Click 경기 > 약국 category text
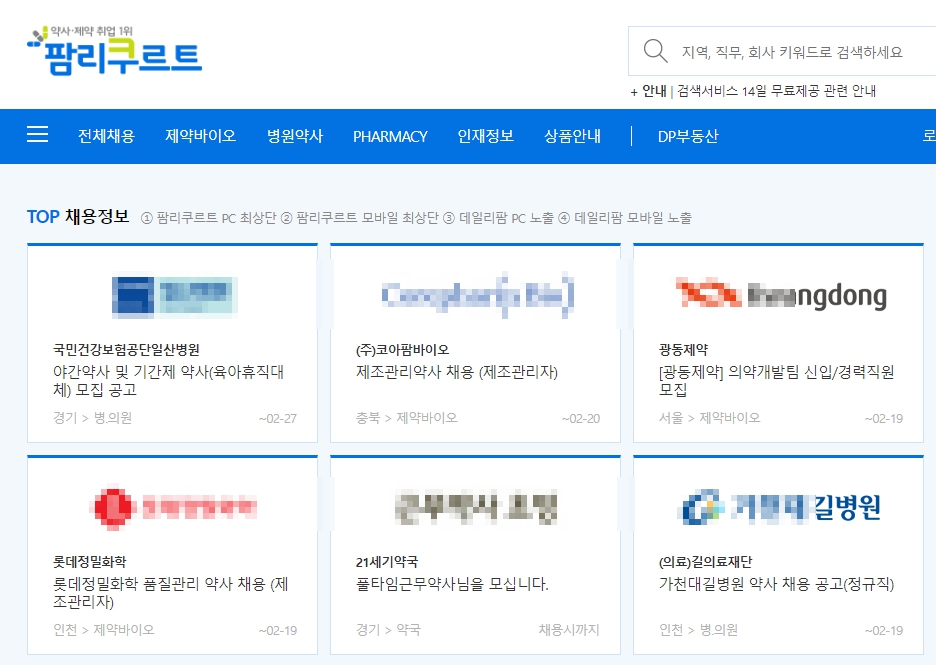This screenshot has width=936, height=665. 388,630
